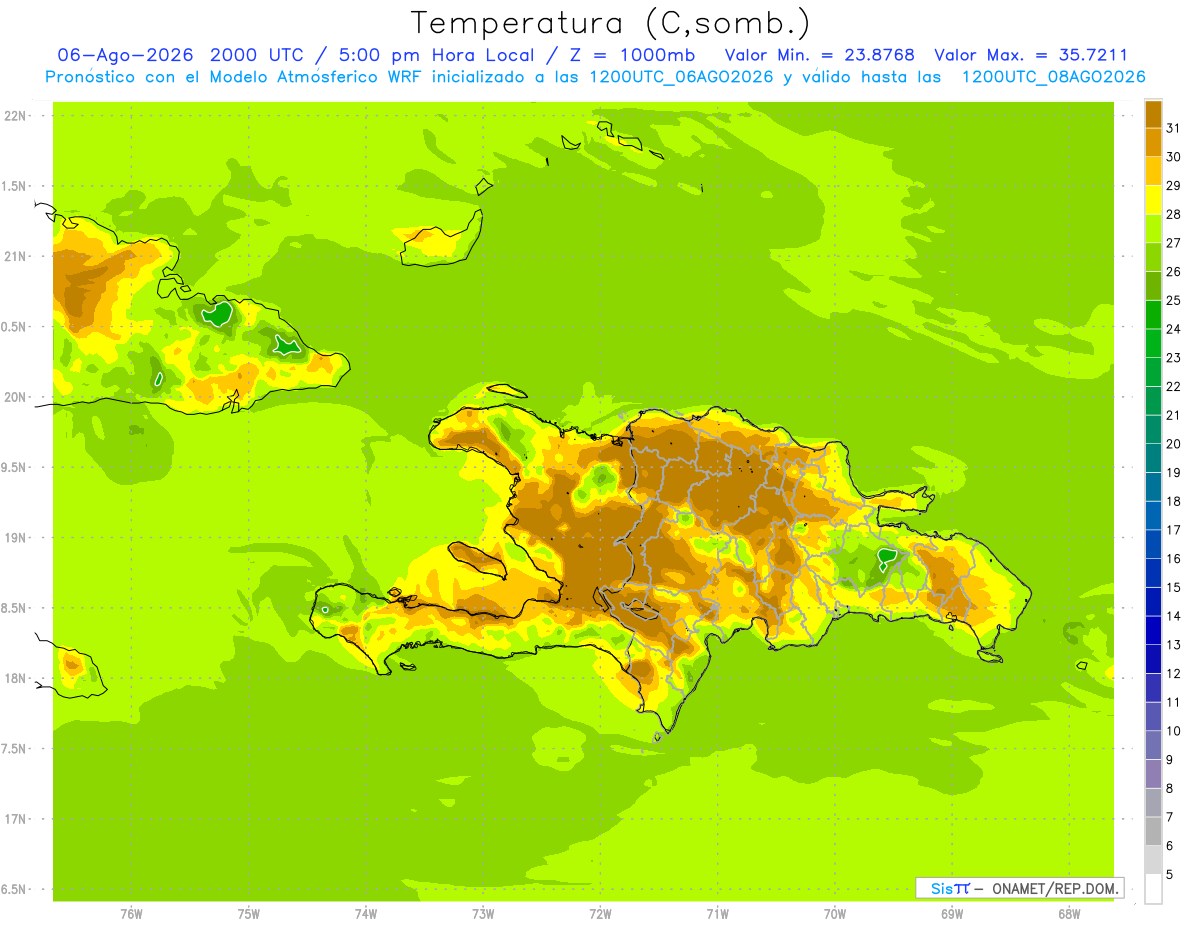The height and width of the screenshot is (927, 1200).
Task: Click the yellow legend swatch between 28 and 29
Action: pyautogui.click(x=1153, y=199)
